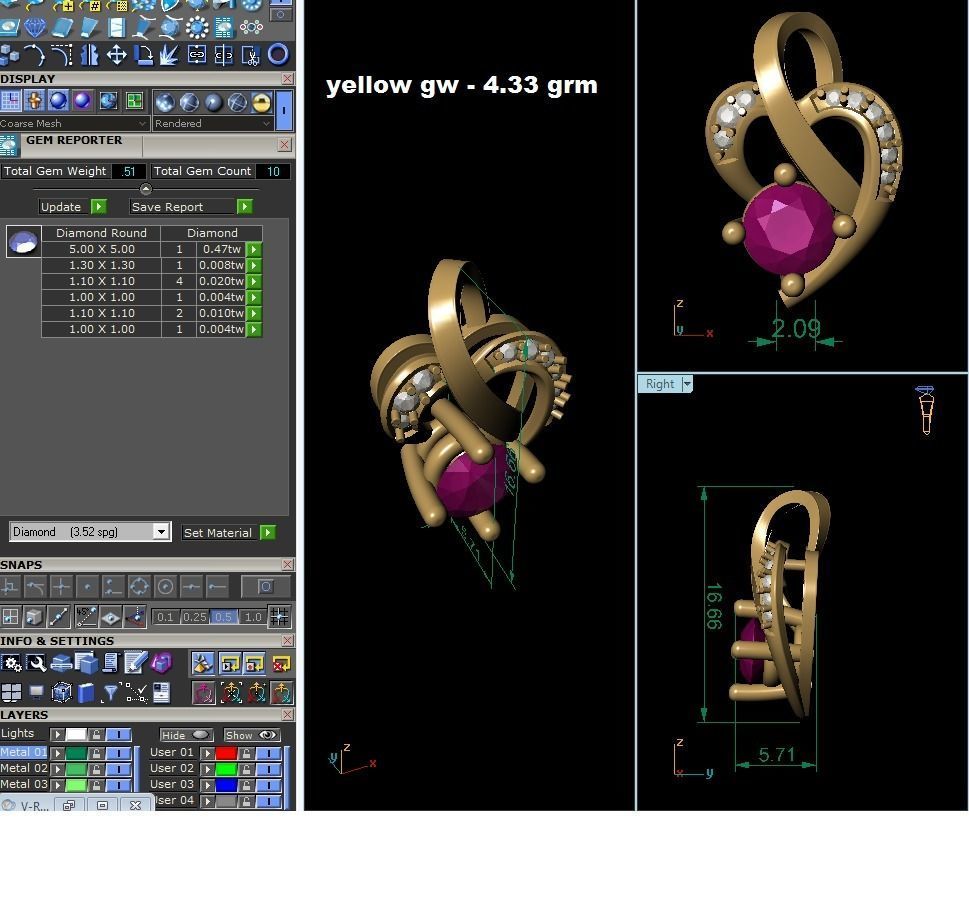Click the green four-viewport layout icon

pos(134,101)
